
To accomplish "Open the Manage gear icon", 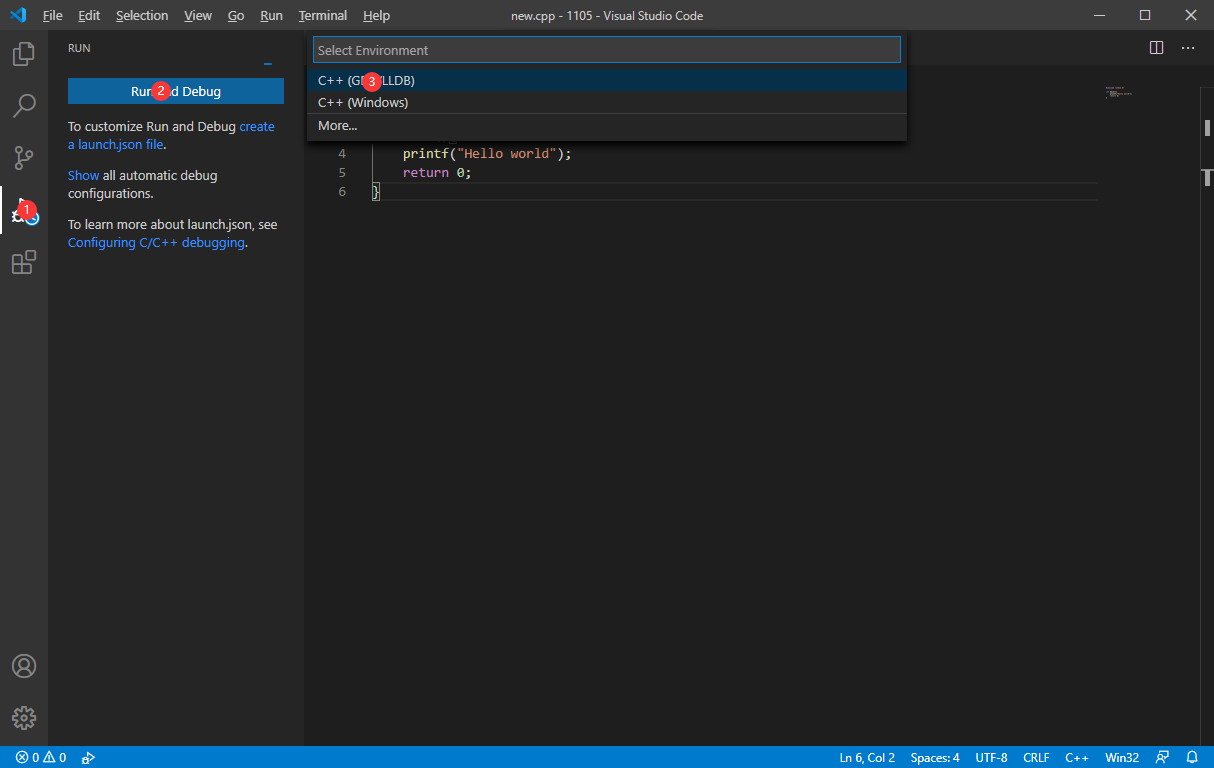I will pyautogui.click(x=24, y=718).
